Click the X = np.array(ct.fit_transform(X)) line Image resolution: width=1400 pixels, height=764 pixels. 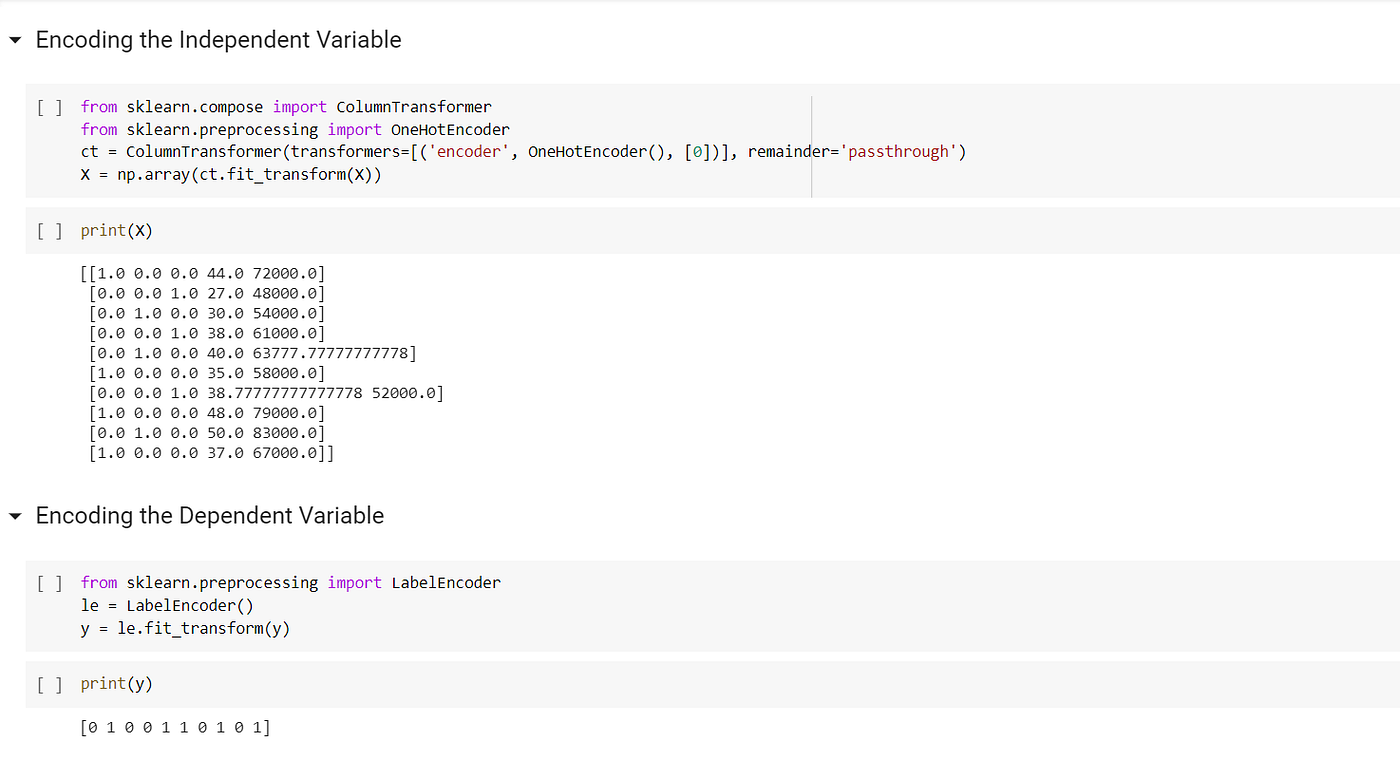coord(232,173)
